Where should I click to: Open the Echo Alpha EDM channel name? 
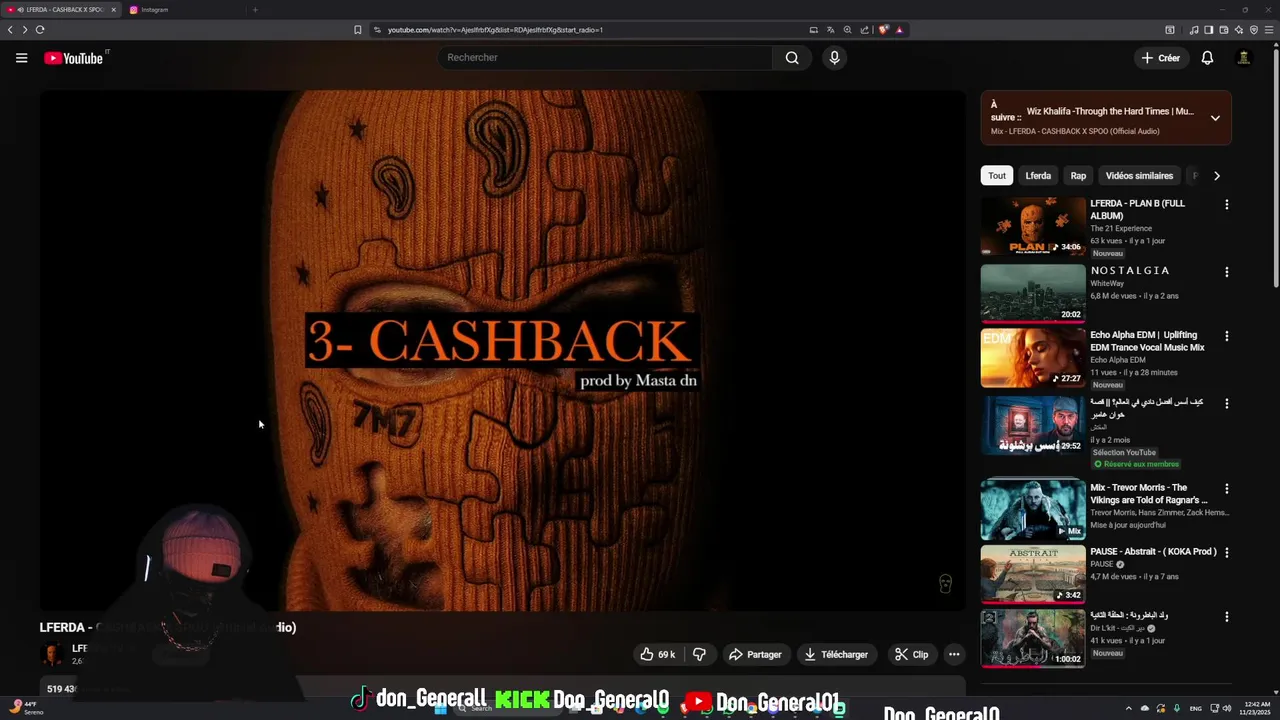(x=1118, y=360)
